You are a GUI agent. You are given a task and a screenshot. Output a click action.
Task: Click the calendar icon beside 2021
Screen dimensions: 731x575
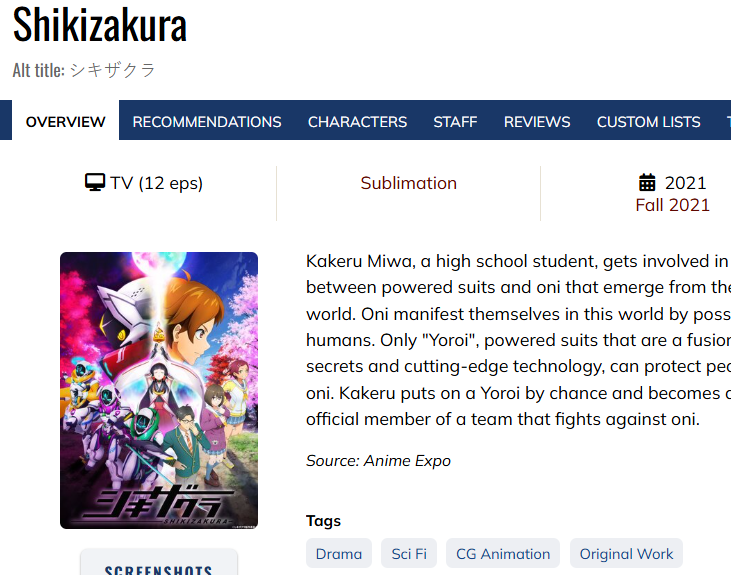pyautogui.click(x=647, y=182)
